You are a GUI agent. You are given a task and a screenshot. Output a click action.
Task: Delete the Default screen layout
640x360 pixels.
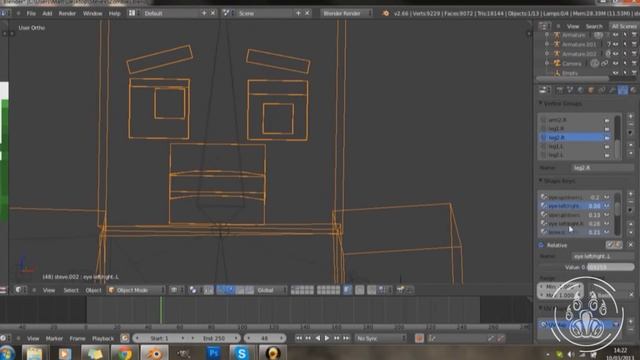click(x=213, y=13)
